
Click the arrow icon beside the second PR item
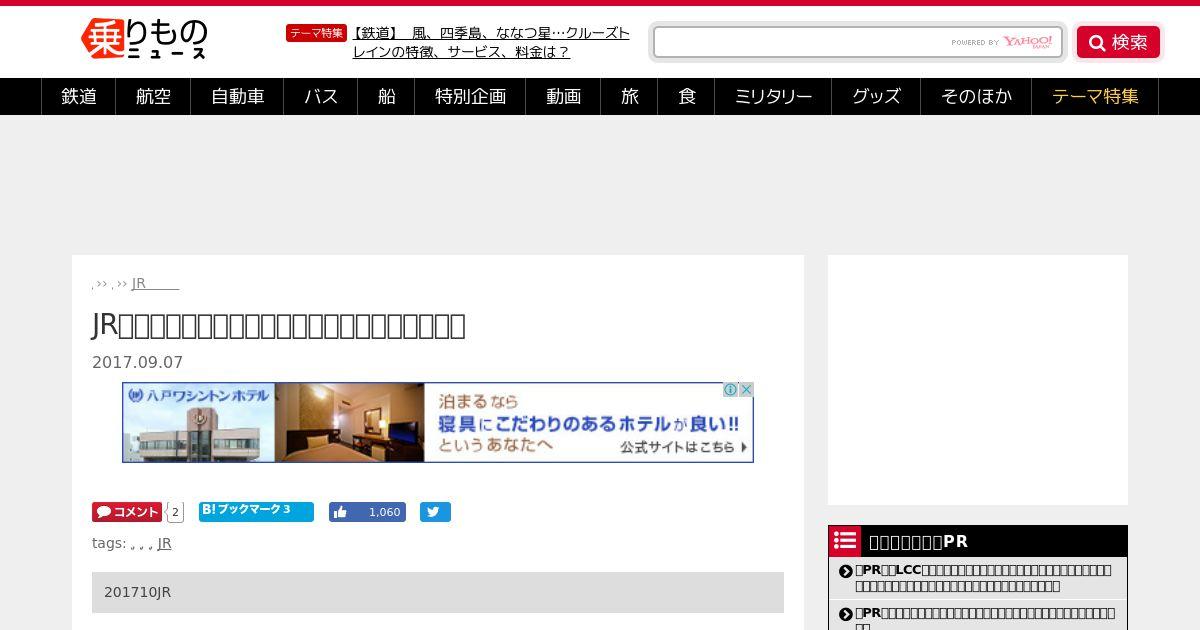point(846,614)
